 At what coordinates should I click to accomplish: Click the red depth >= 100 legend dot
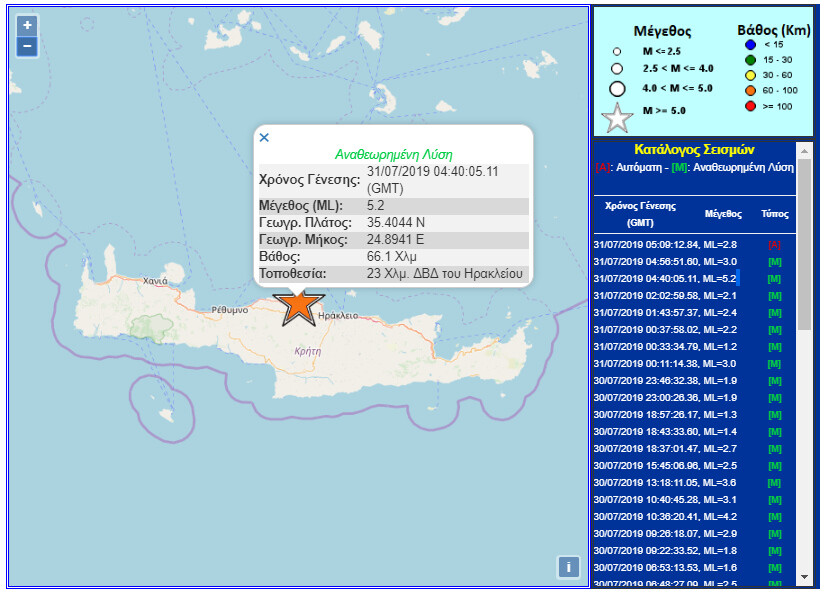click(x=751, y=107)
